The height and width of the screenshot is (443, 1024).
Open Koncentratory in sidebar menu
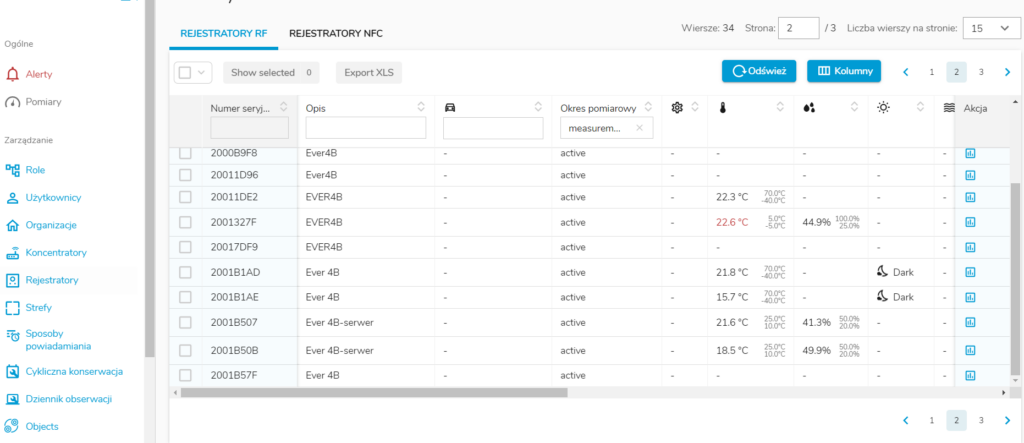pos(56,253)
